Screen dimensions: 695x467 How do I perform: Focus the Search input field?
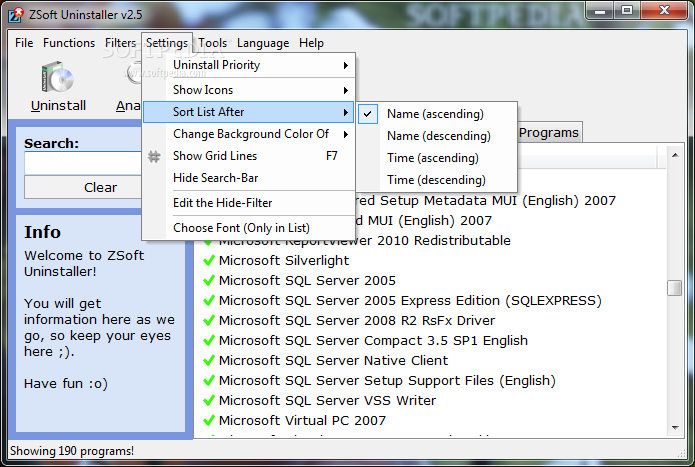pyautogui.click(x=83, y=163)
